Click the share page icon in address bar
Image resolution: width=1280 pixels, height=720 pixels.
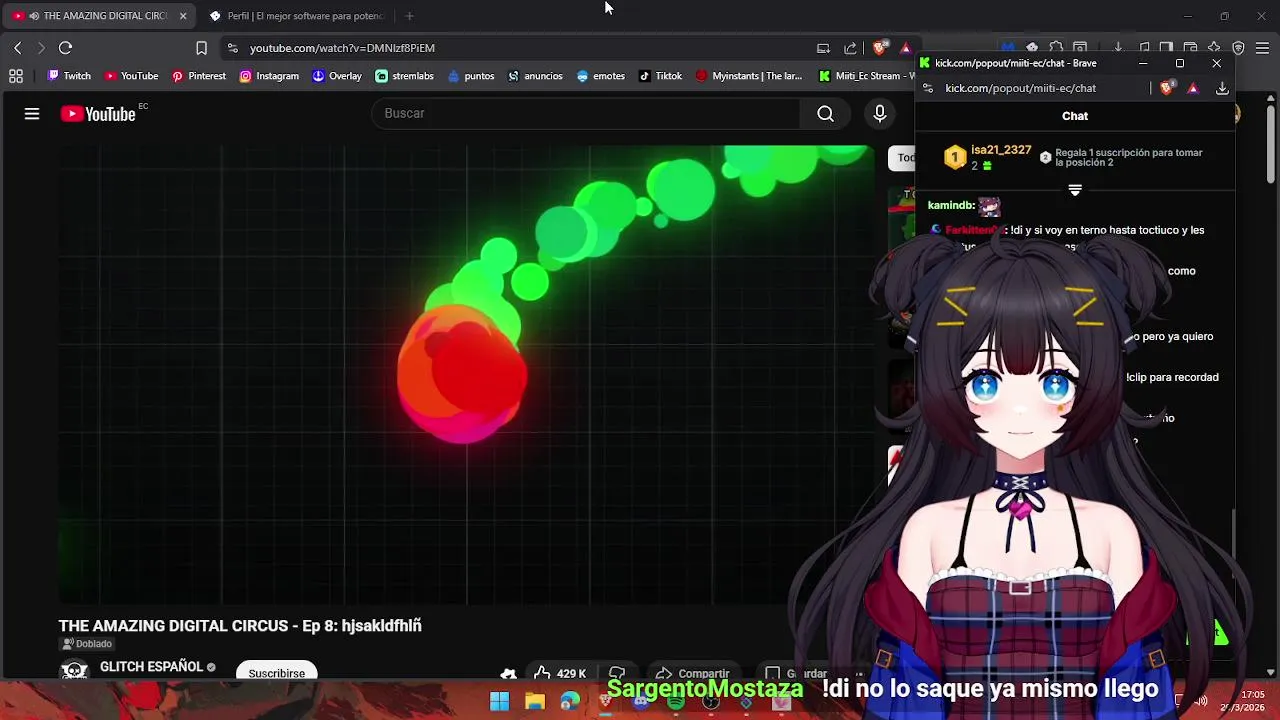850,48
